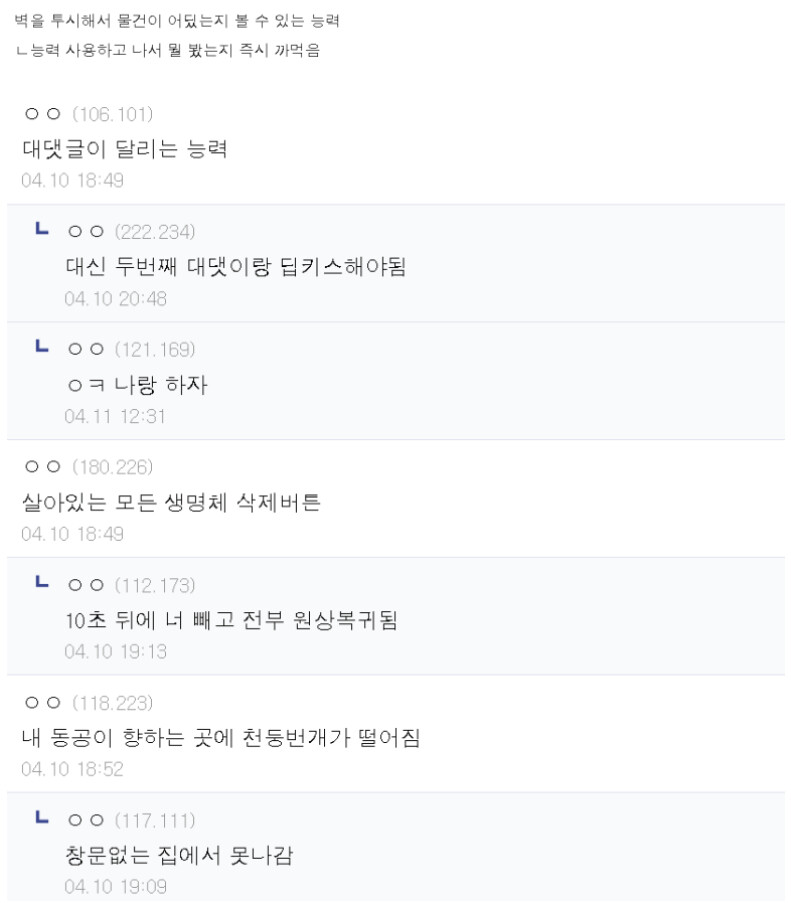Click the reply arrow icon beside user 222.234
The width and height of the screenshot is (791, 903).
[42, 230]
